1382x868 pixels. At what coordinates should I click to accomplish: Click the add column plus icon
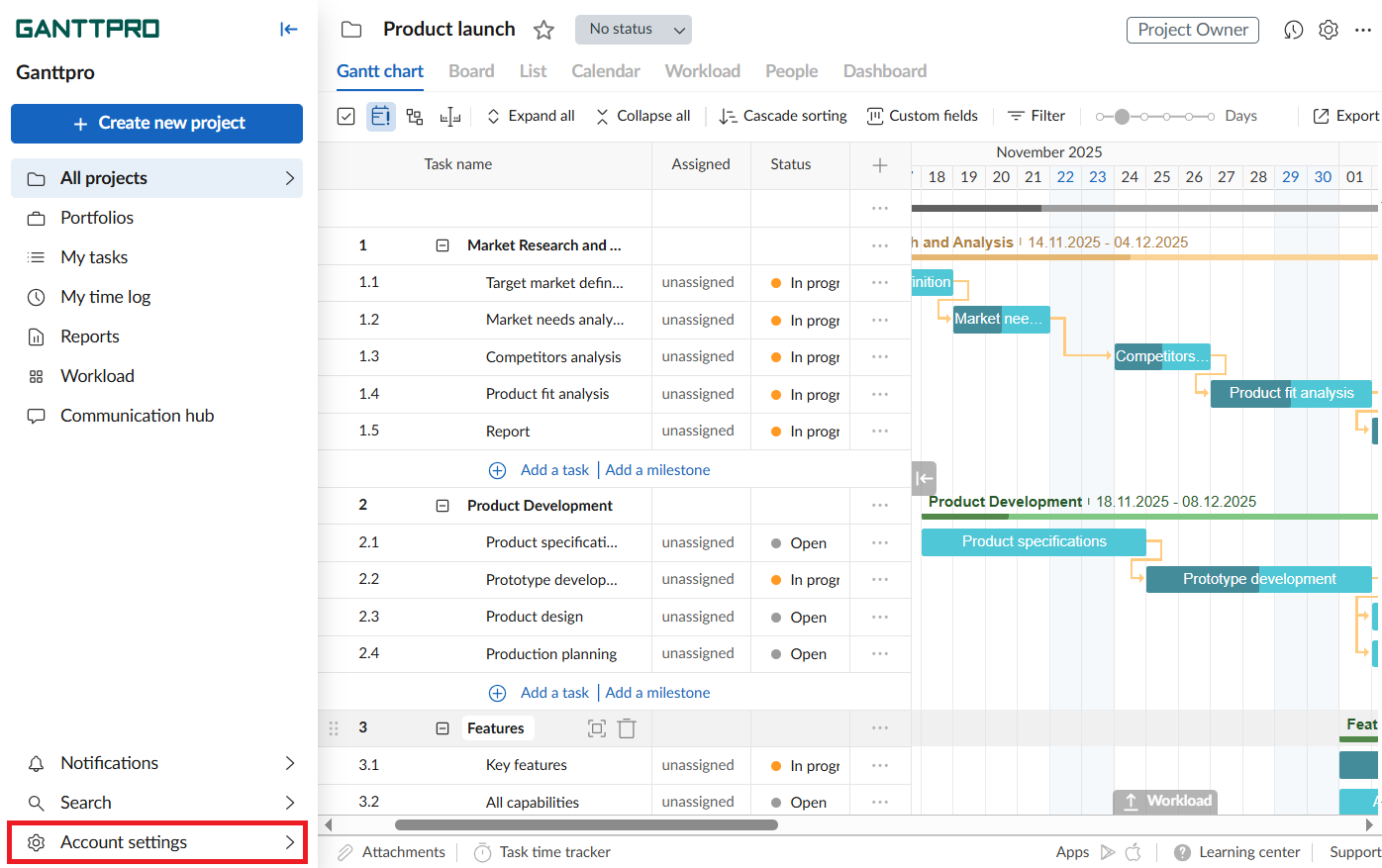880,165
